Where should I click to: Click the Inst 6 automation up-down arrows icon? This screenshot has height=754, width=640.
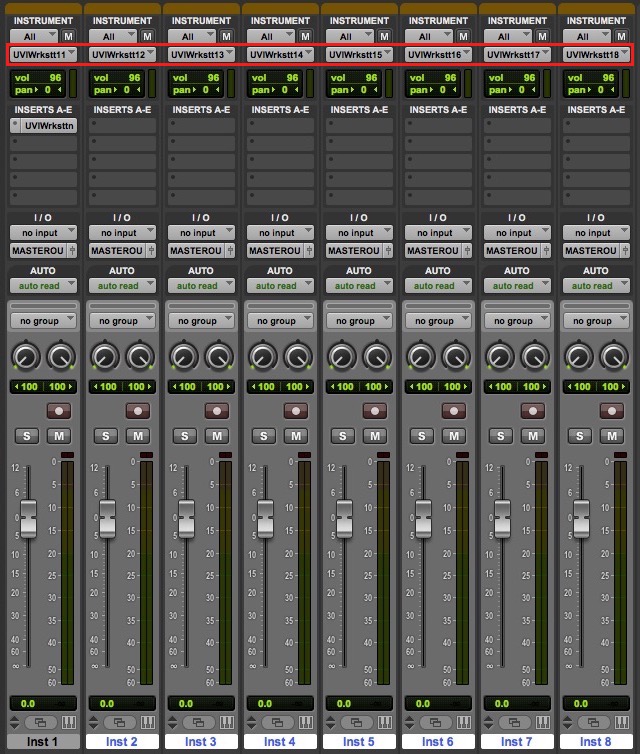pyautogui.click(x=409, y=722)
